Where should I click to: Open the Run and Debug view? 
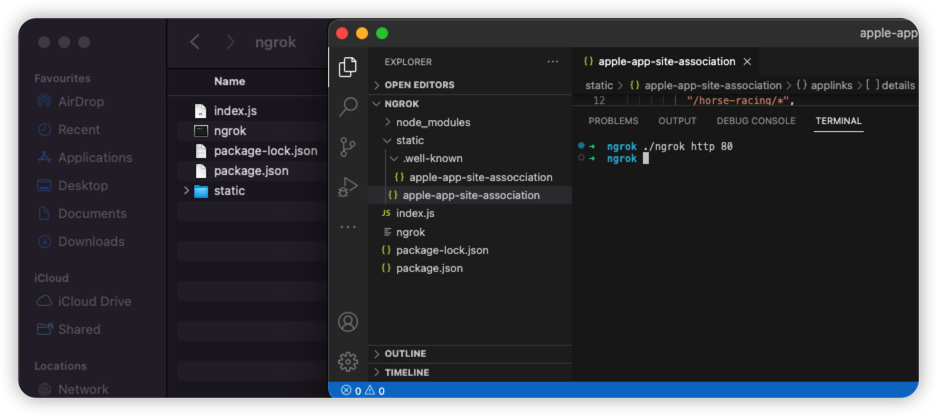coord(348,187)
